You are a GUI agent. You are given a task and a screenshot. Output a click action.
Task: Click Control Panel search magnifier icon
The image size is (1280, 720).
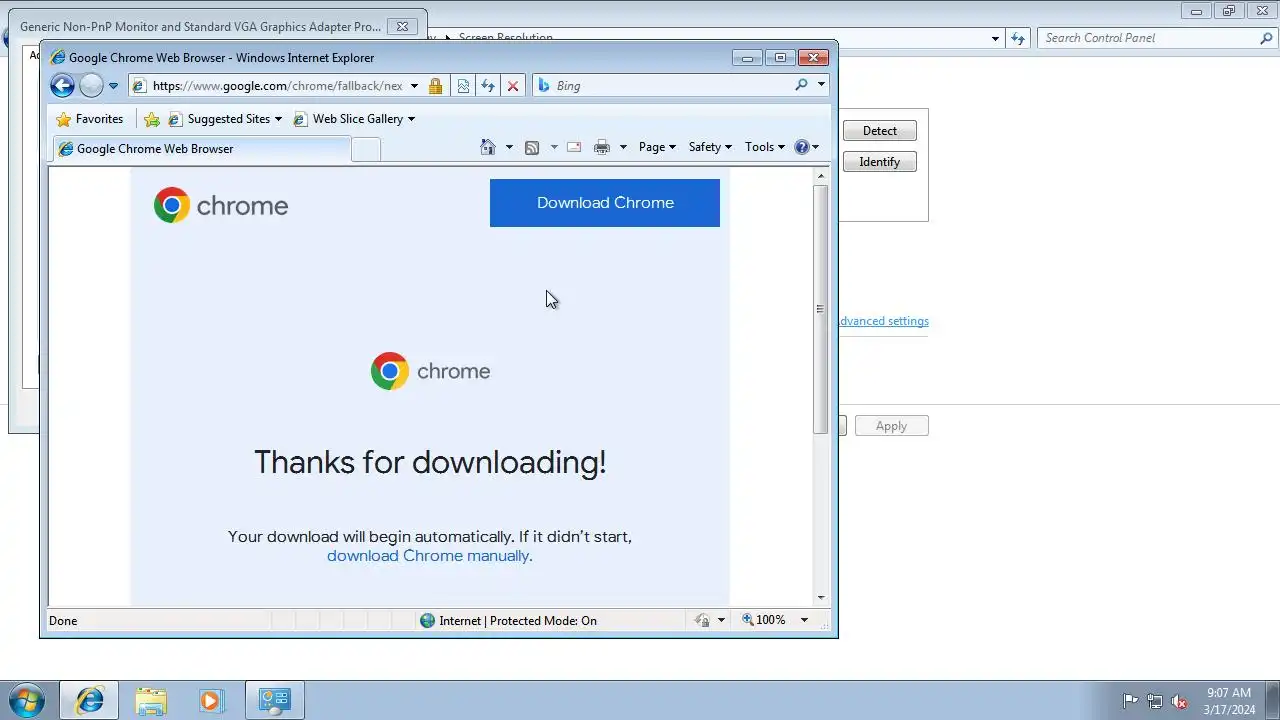(1266, 38)
